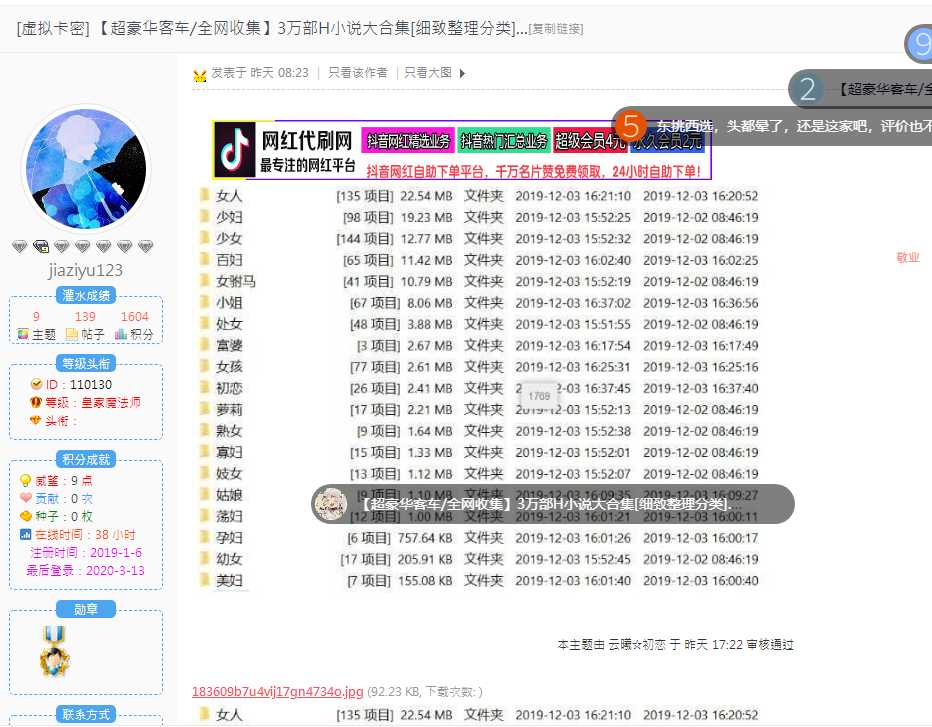This screenshot has width=932, height=727.
Task: Click the 抖音热门汇总业务 banner button
Action: pos(504,140)
